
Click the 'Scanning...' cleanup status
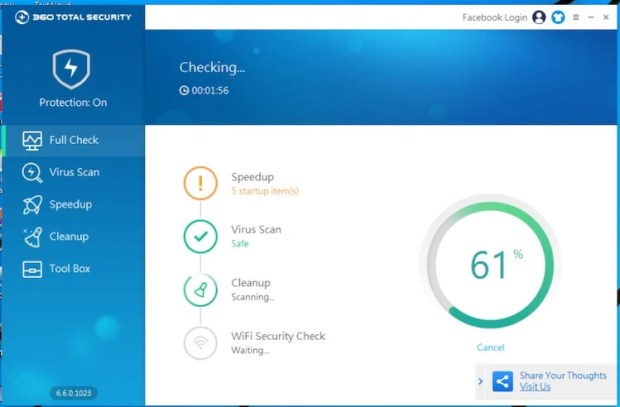click(x=253, y=297)
